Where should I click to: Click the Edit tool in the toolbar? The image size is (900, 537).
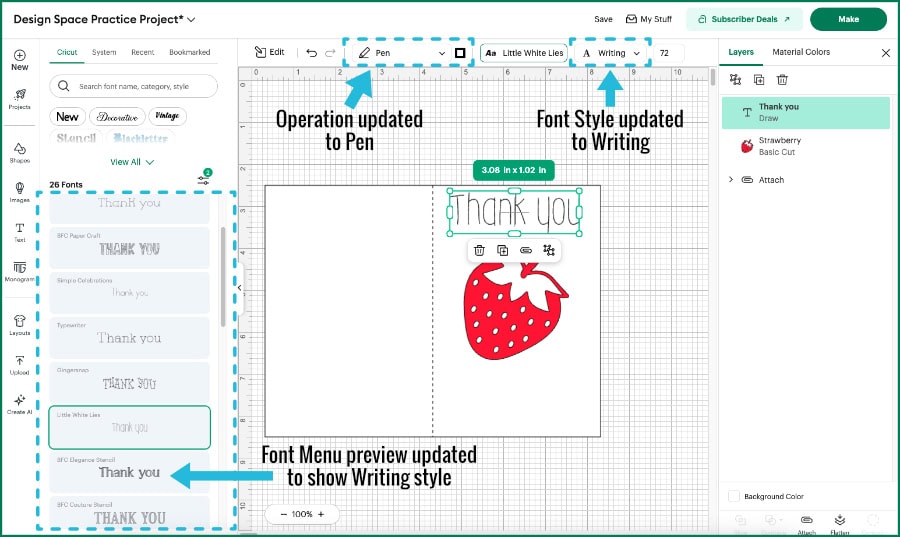269,52
